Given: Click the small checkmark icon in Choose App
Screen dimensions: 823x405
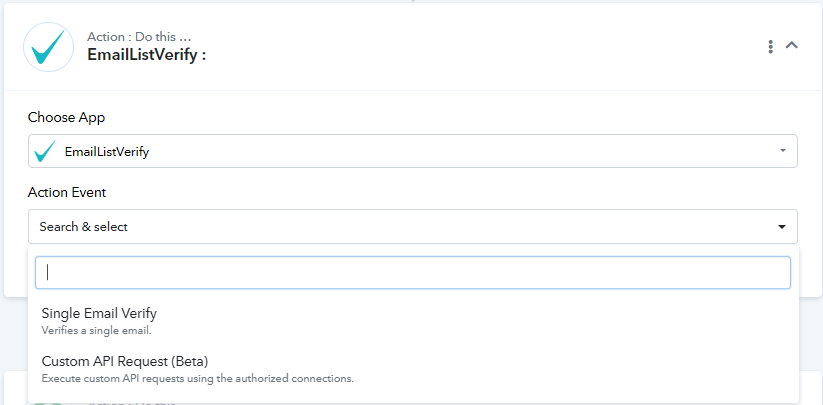Looking at the screenshot, I should click(46, 152).
